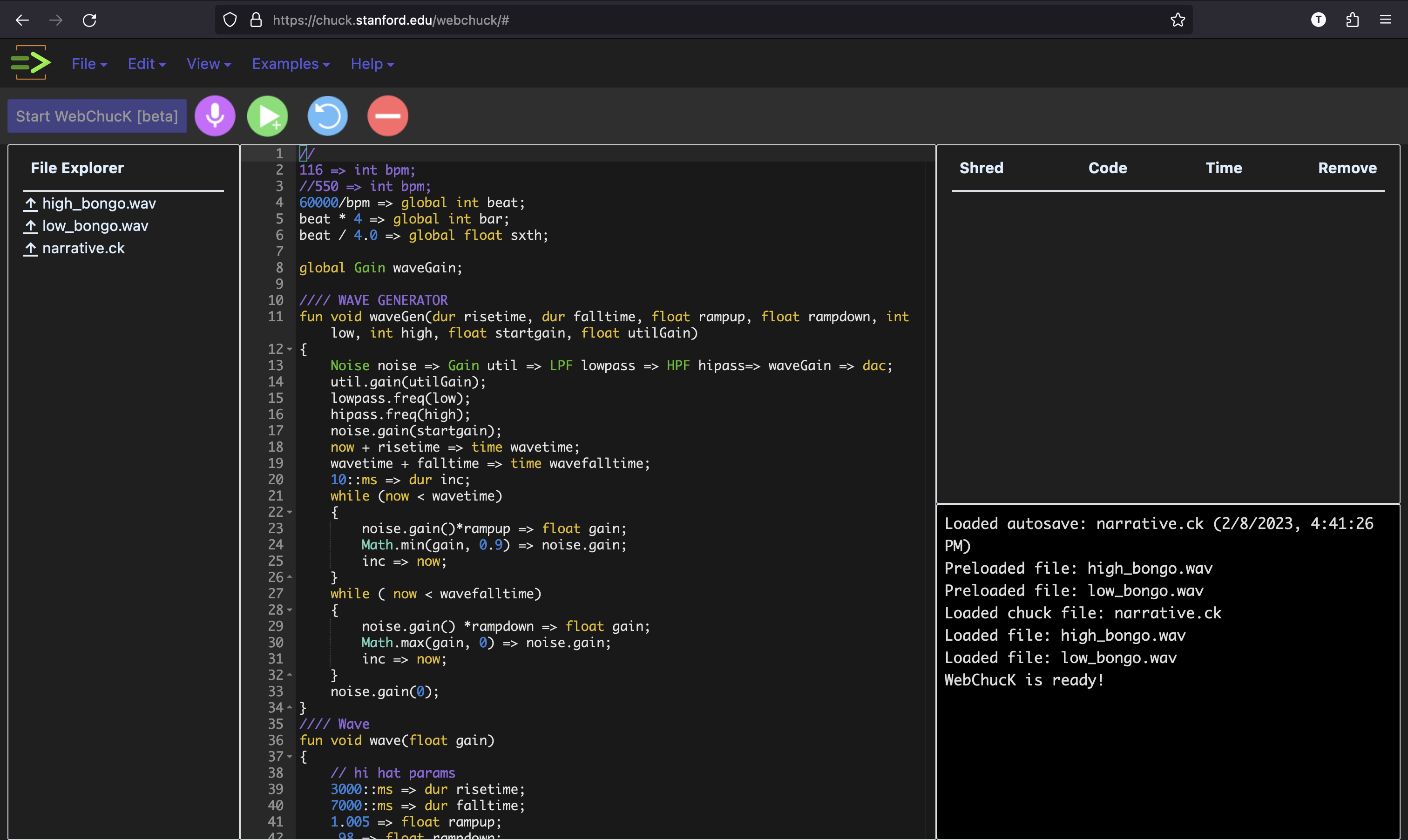Open the Help menu
Image resolution: width=1408 pixels, height=840 pixels.
tap(372, 64)
